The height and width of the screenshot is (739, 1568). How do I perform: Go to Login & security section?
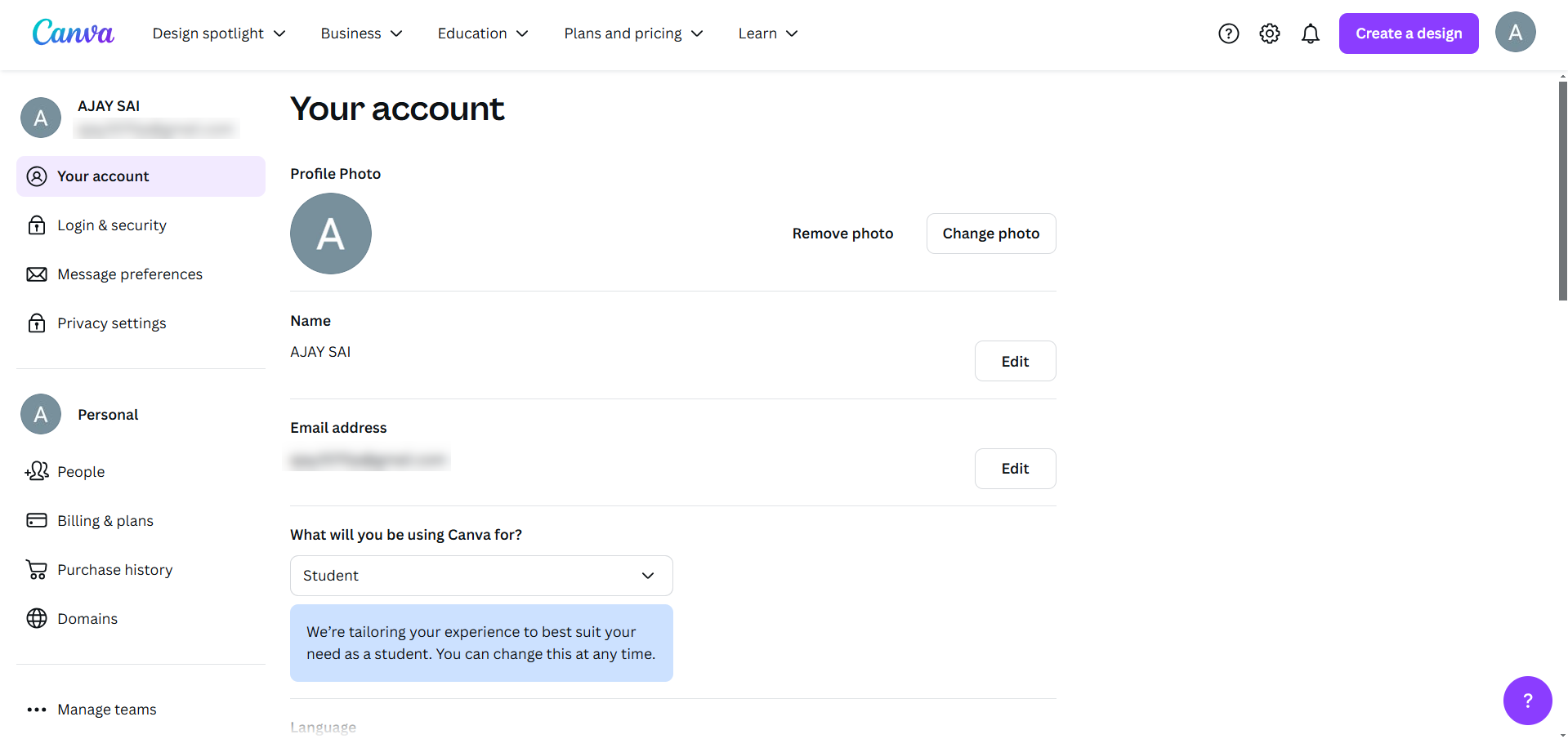(x=111, y=225)
